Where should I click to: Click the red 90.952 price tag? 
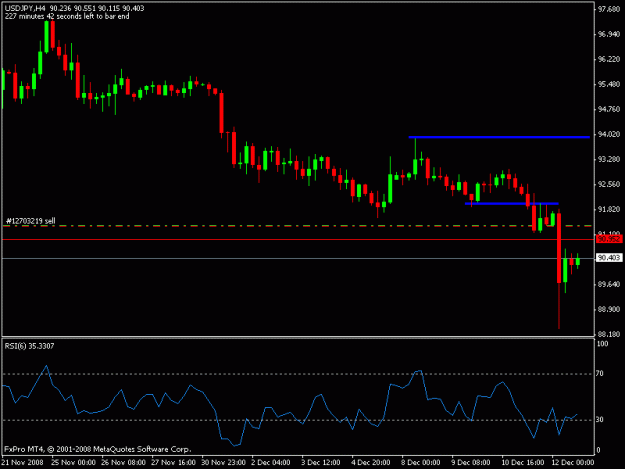[x=609, y=239]
